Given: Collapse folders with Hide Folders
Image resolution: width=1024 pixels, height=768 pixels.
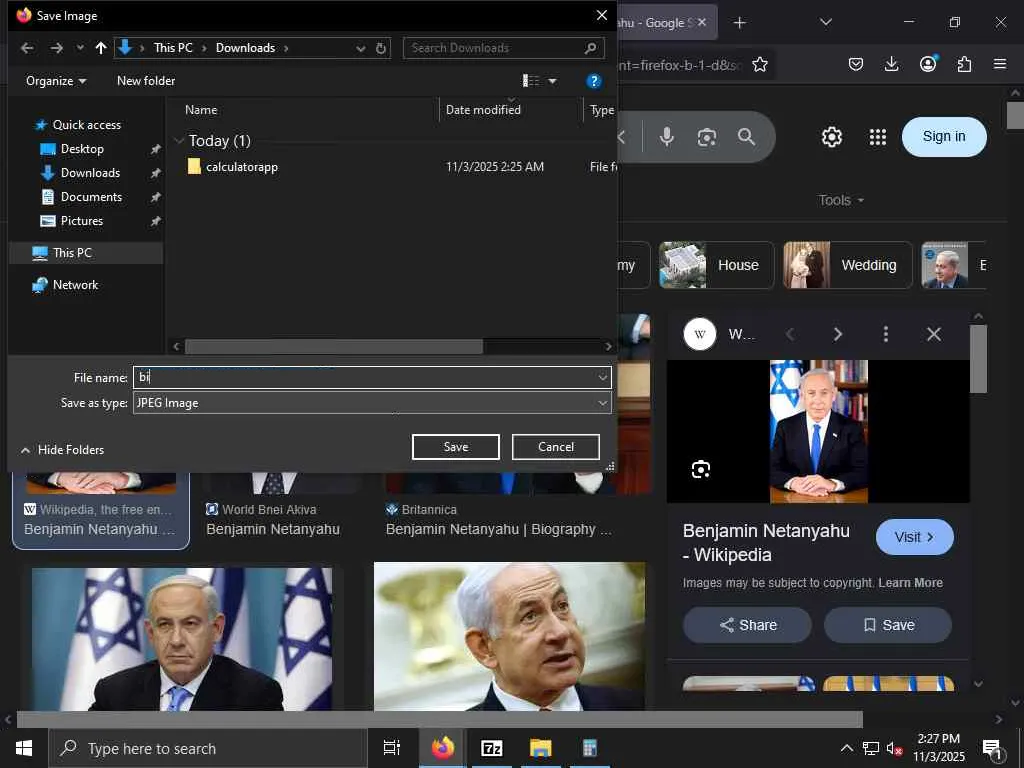Looking at the screenshot, I should click(63, 450).
